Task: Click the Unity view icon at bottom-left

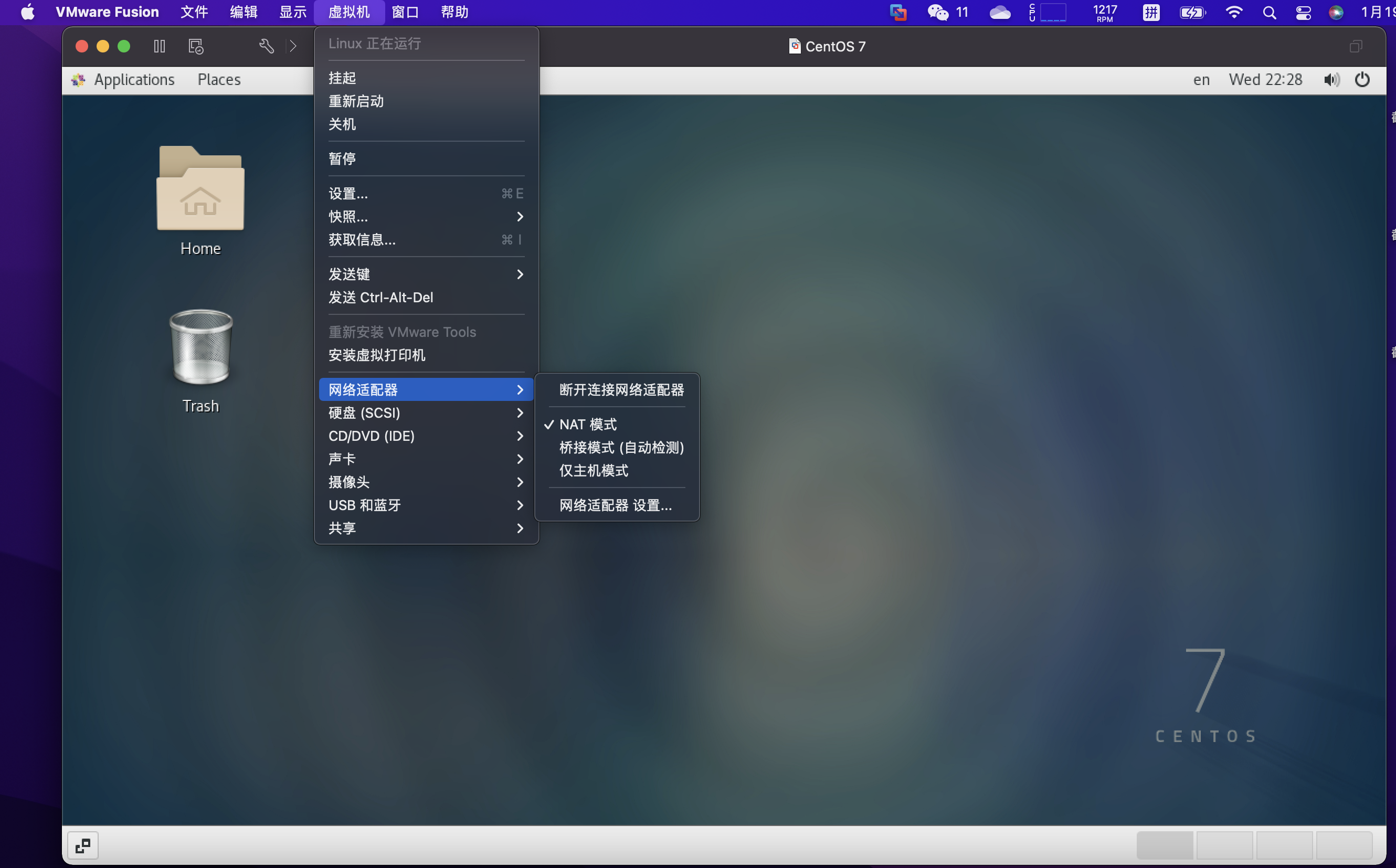Action: click(83, 844)
